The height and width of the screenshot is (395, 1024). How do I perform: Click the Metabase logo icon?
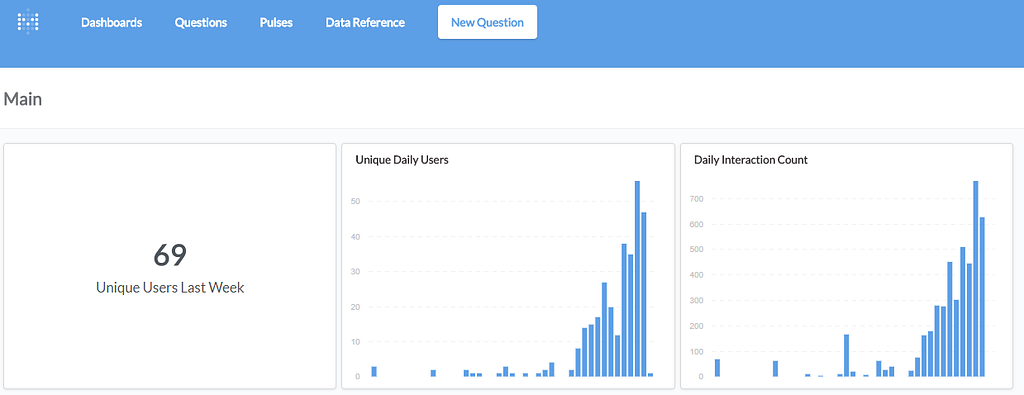pos(28,22)
